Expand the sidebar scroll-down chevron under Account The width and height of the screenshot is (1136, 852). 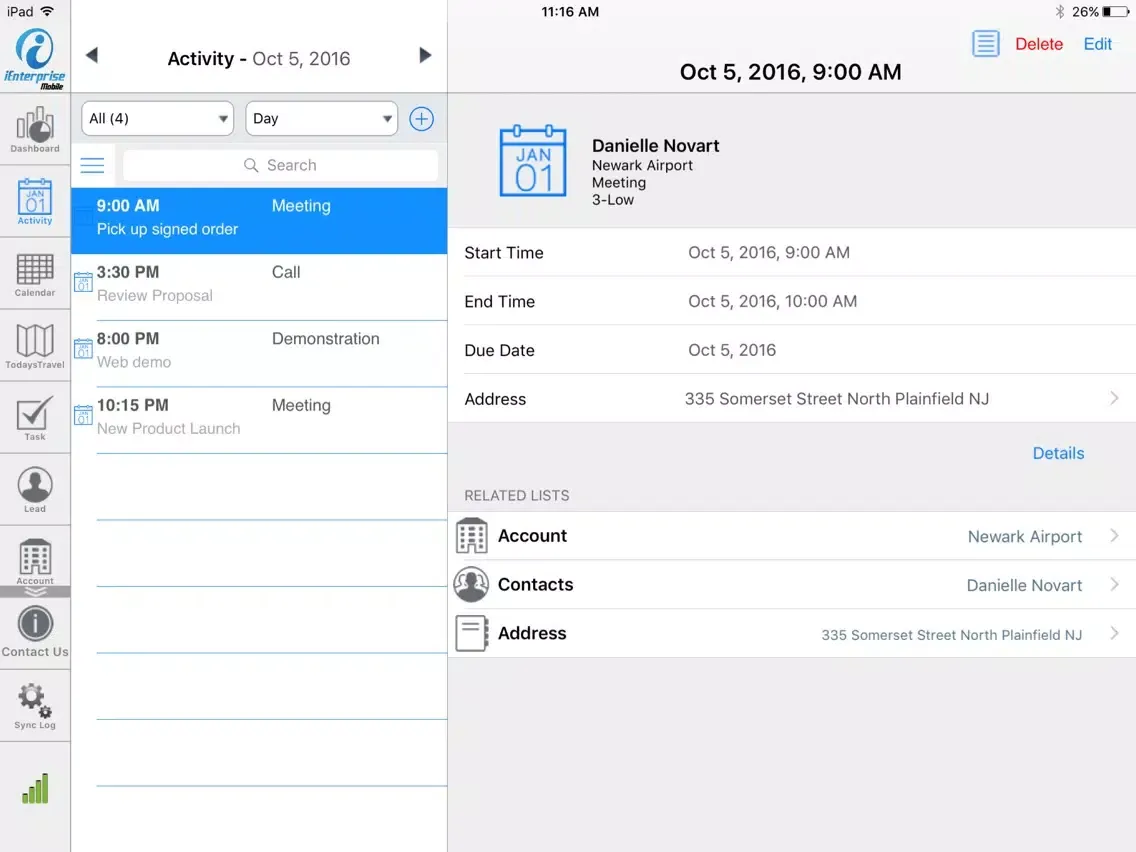tap(35, 592)
